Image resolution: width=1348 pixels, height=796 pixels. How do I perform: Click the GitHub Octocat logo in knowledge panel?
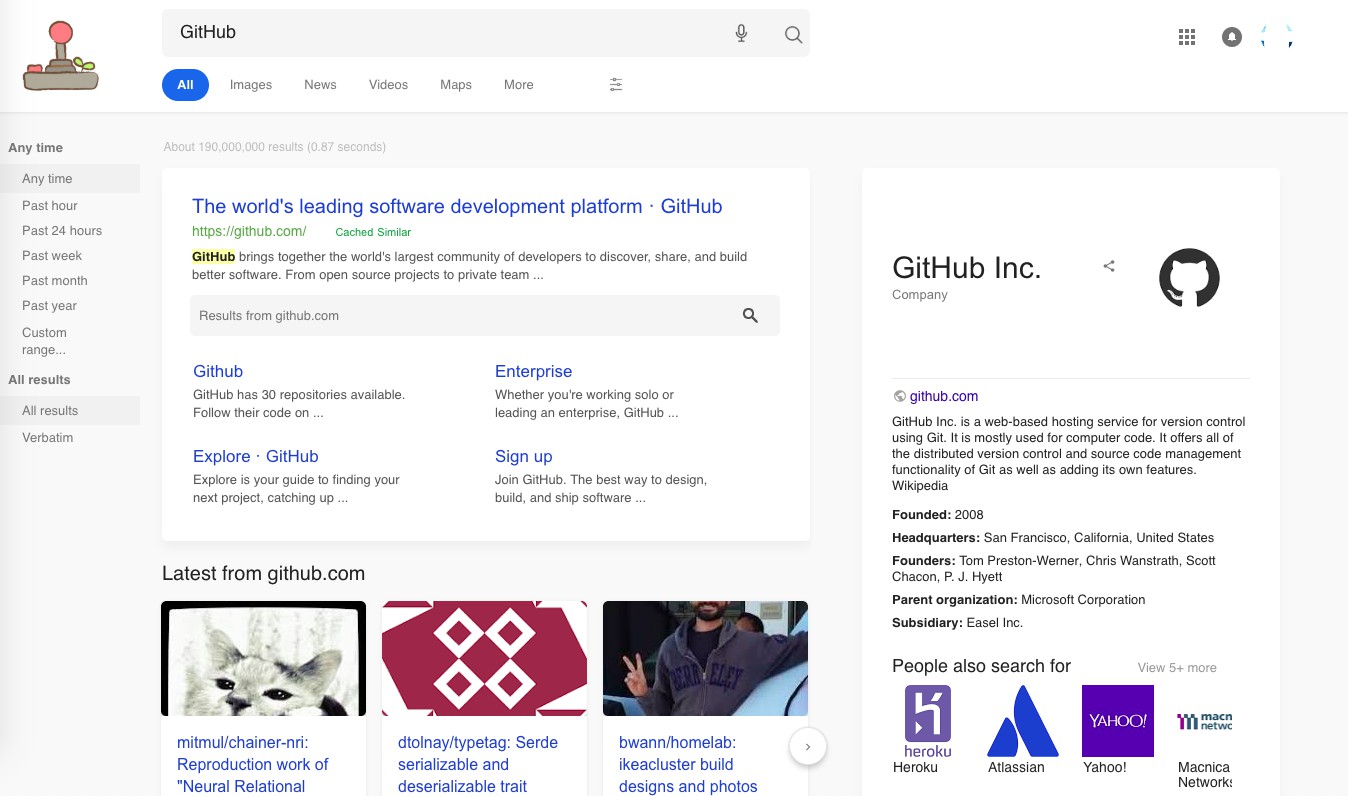pyautogui.click(x=1189, y=277)
